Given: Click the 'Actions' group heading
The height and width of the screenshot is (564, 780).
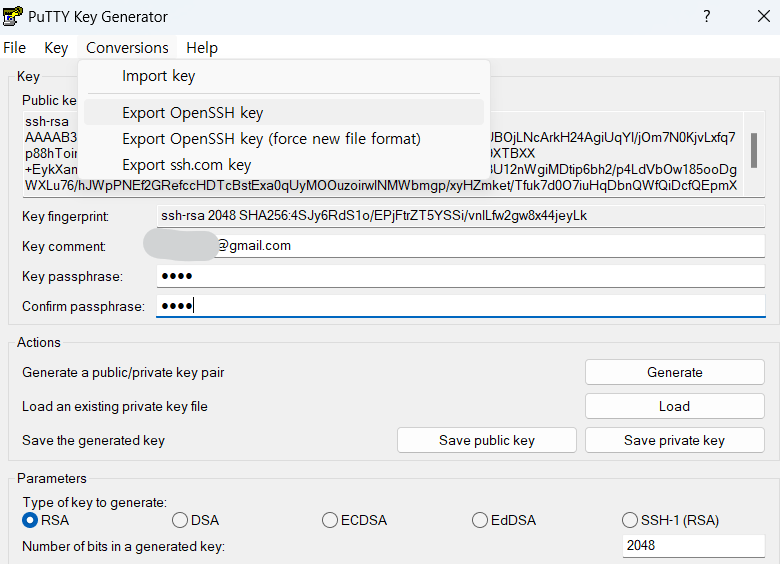Looking at the screenshot, I should [39, 342].
